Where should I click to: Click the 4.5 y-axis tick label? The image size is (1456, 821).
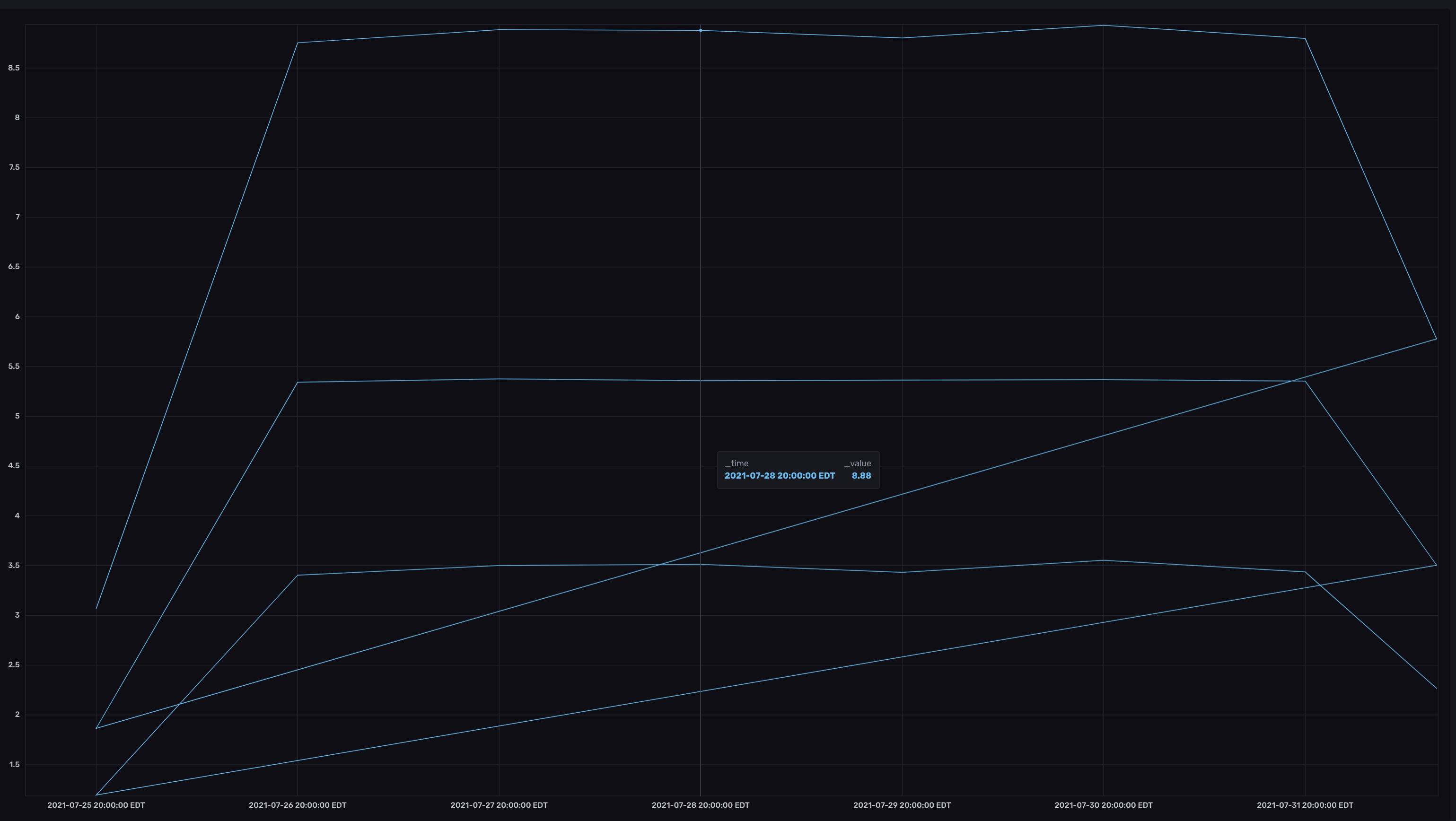click(x=14, y=466)
